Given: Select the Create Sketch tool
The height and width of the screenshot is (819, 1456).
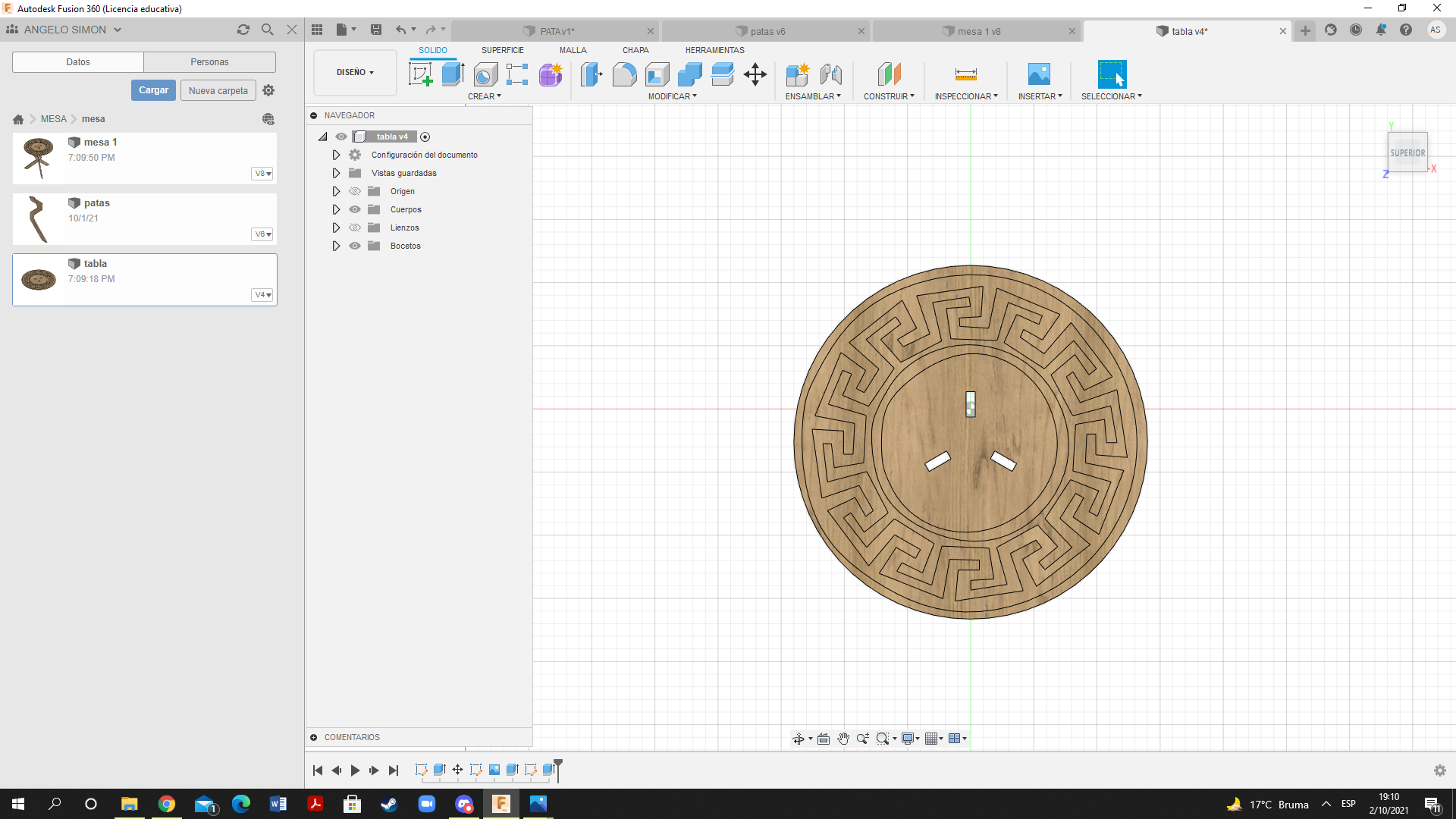Looking at the screenshot, I should [420, 74].
